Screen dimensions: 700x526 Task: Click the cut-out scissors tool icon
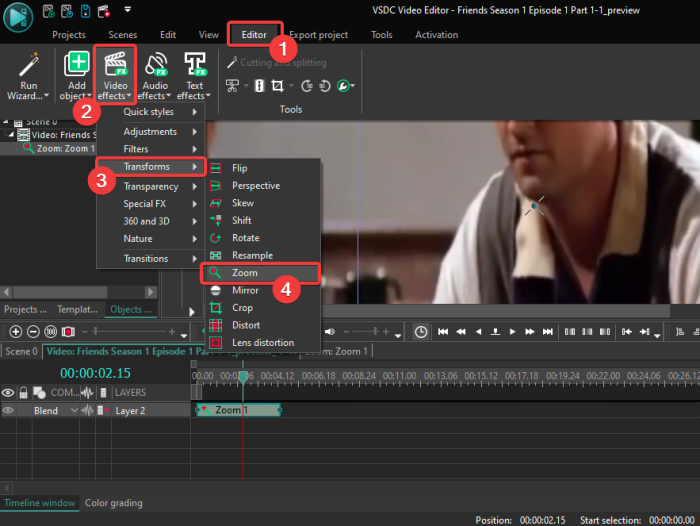[x=232, y=86]
